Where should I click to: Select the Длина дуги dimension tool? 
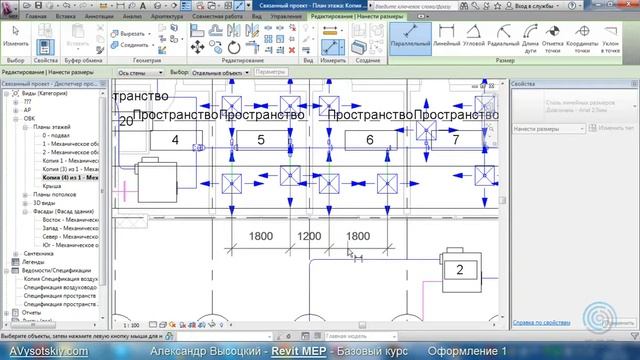point(530,38)
